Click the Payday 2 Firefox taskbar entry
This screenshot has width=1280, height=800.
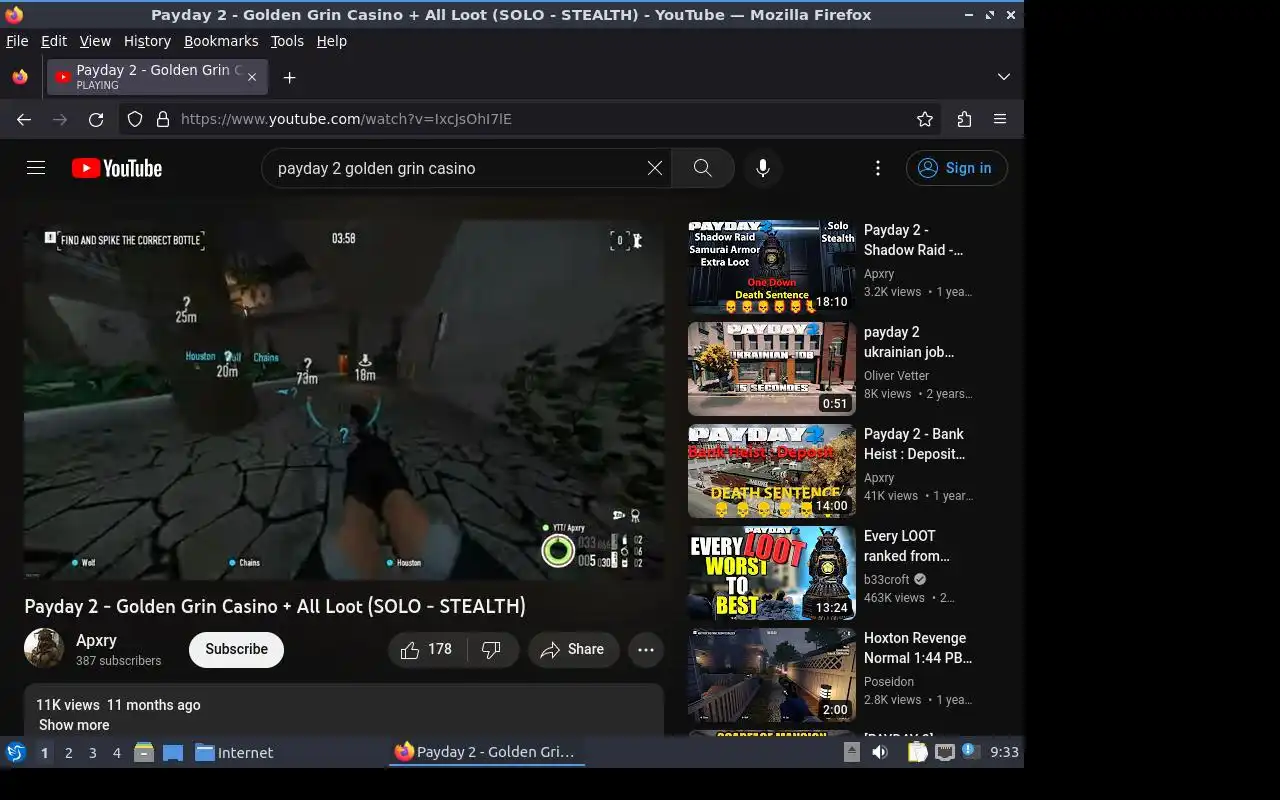[x=486, y=752]
